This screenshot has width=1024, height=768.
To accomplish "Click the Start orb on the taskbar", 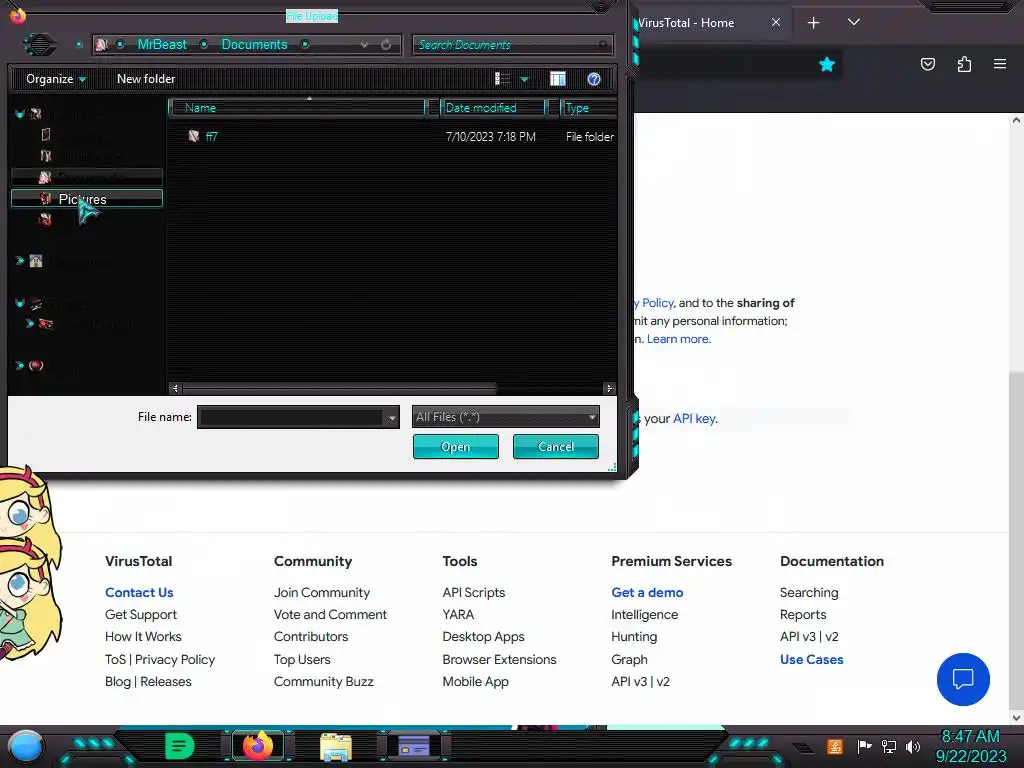I will pyautogui.click(x=26, y=746).
